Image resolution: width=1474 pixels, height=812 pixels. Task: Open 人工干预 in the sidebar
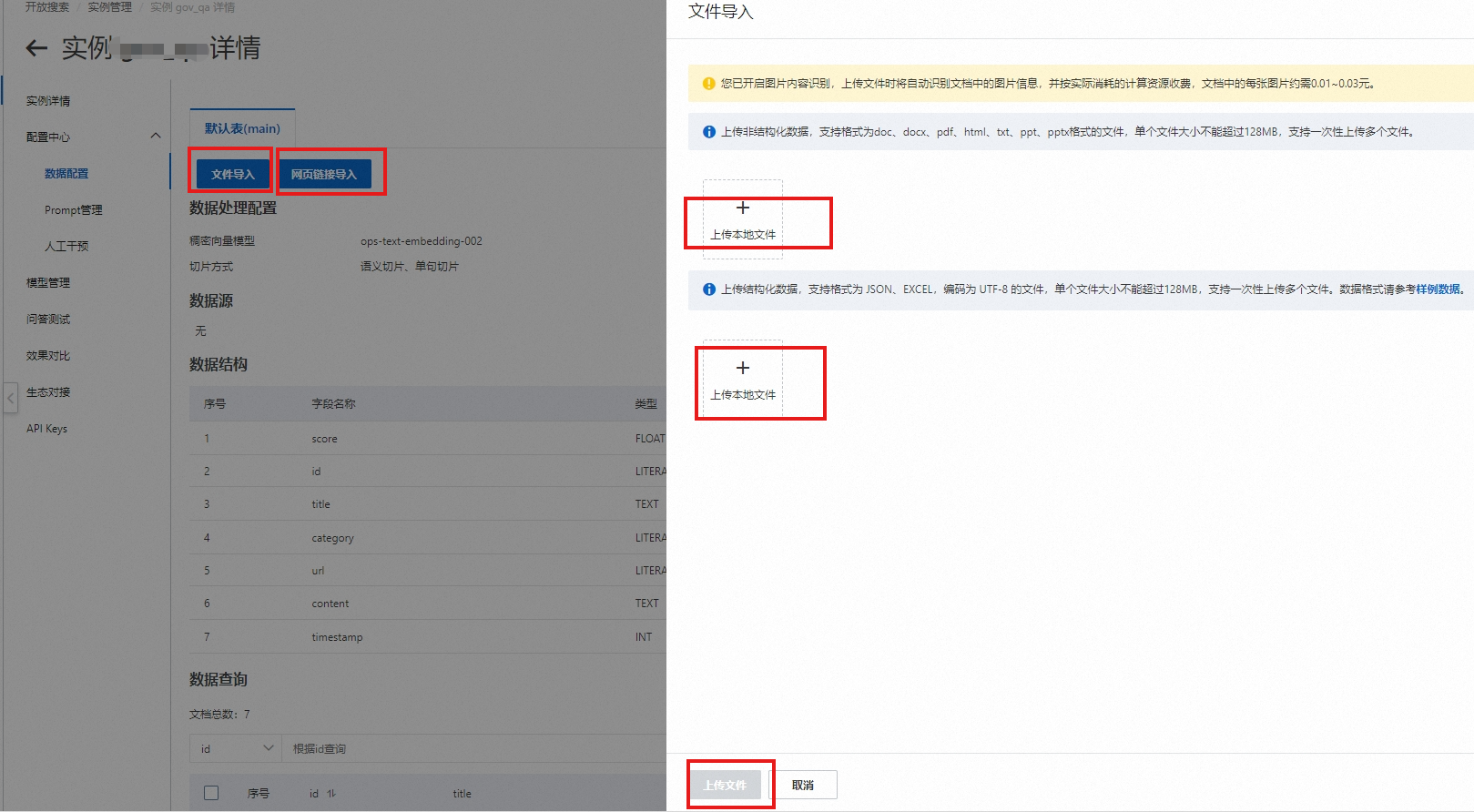66,247
